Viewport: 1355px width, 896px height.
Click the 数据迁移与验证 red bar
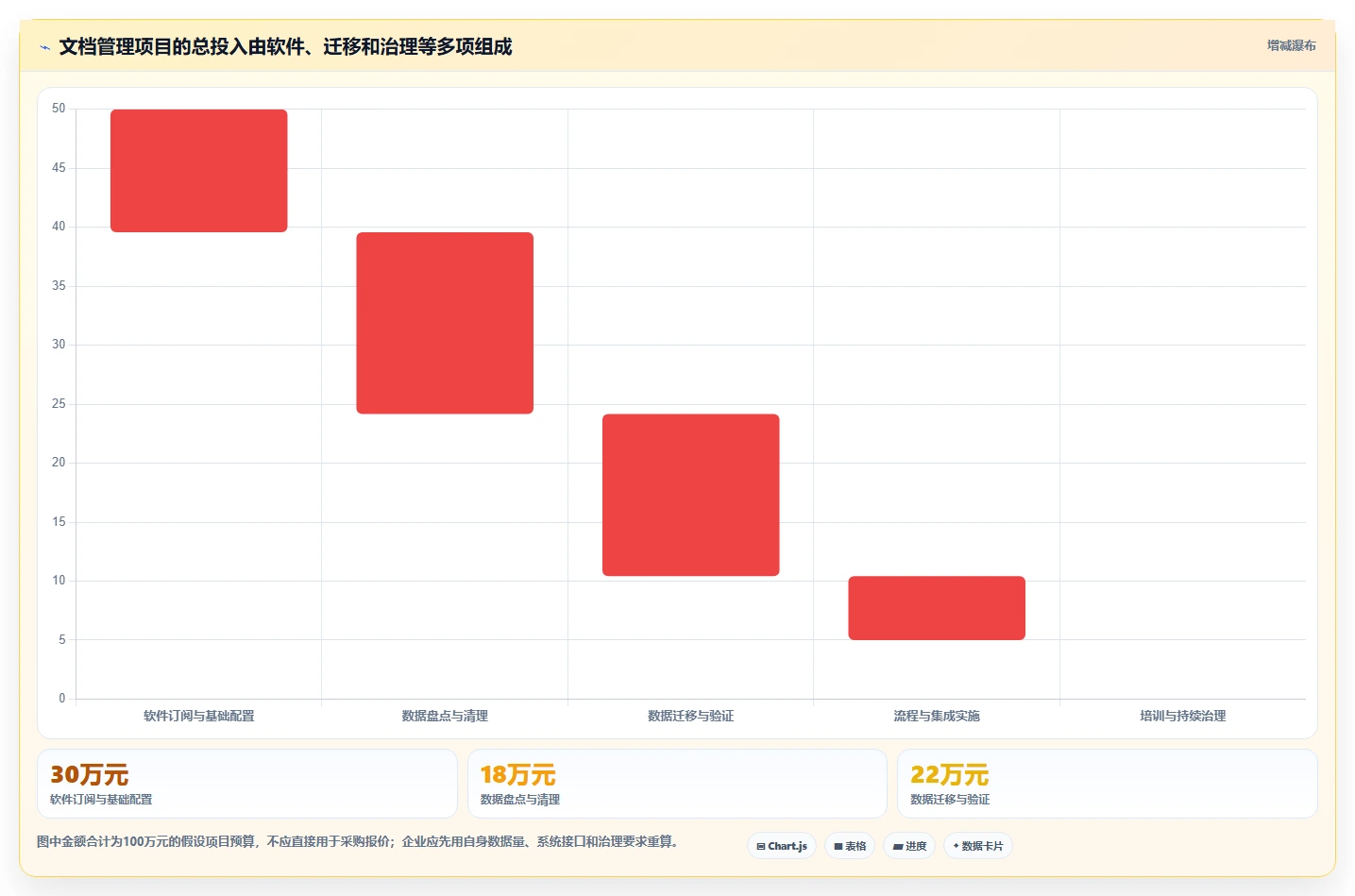click(x=691, y=495)
